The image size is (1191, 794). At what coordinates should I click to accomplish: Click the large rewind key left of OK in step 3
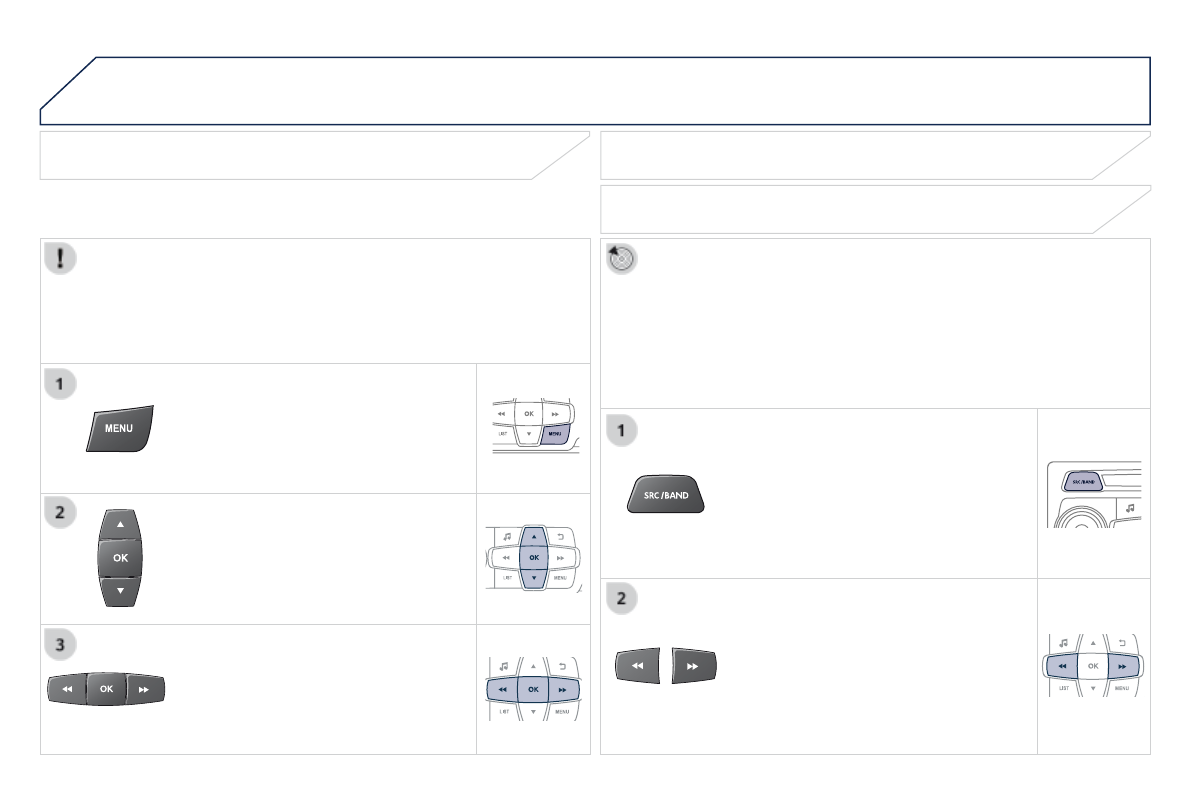[x=67, y=689]
